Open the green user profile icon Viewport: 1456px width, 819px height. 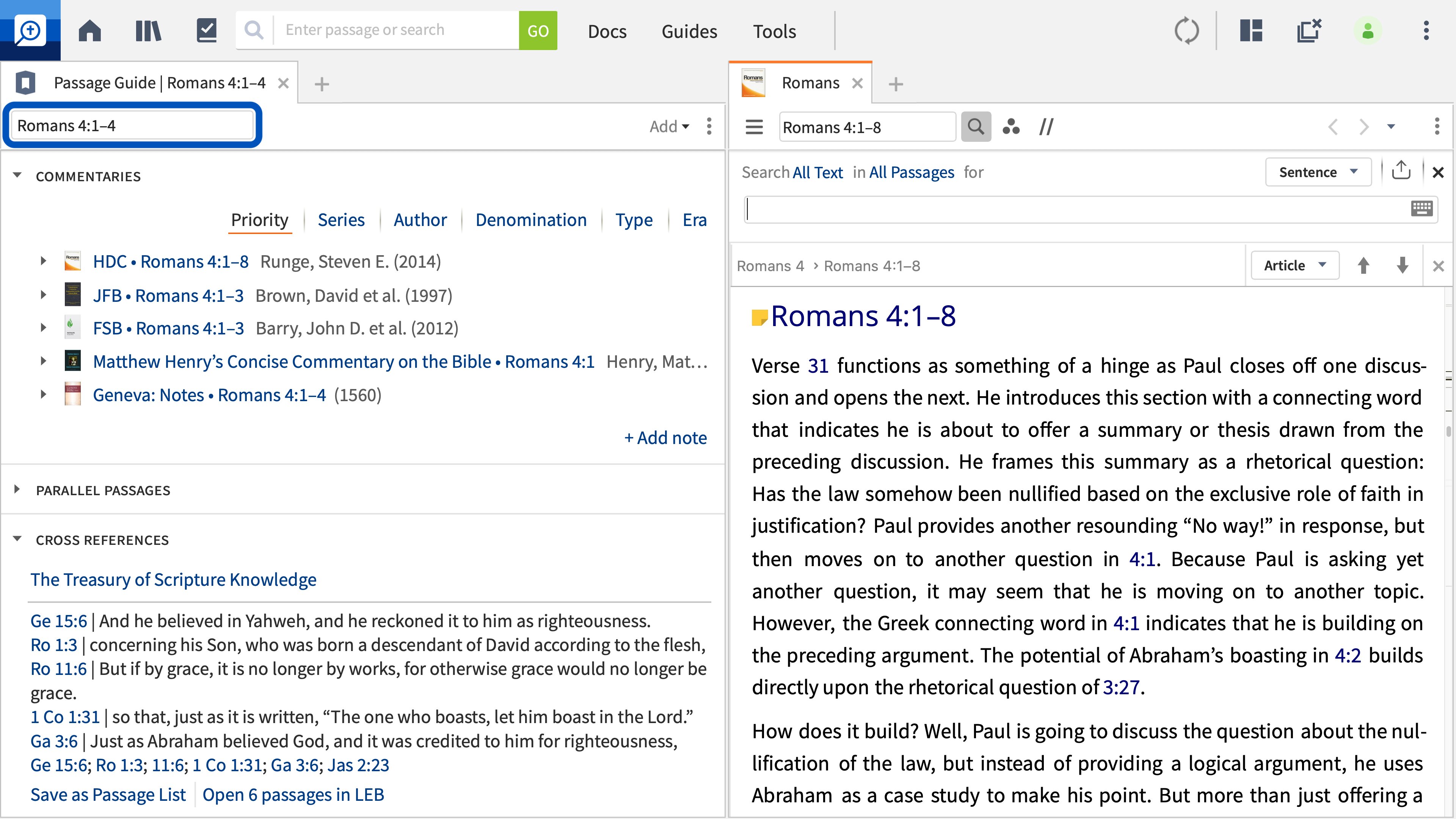click(1368, 30)
